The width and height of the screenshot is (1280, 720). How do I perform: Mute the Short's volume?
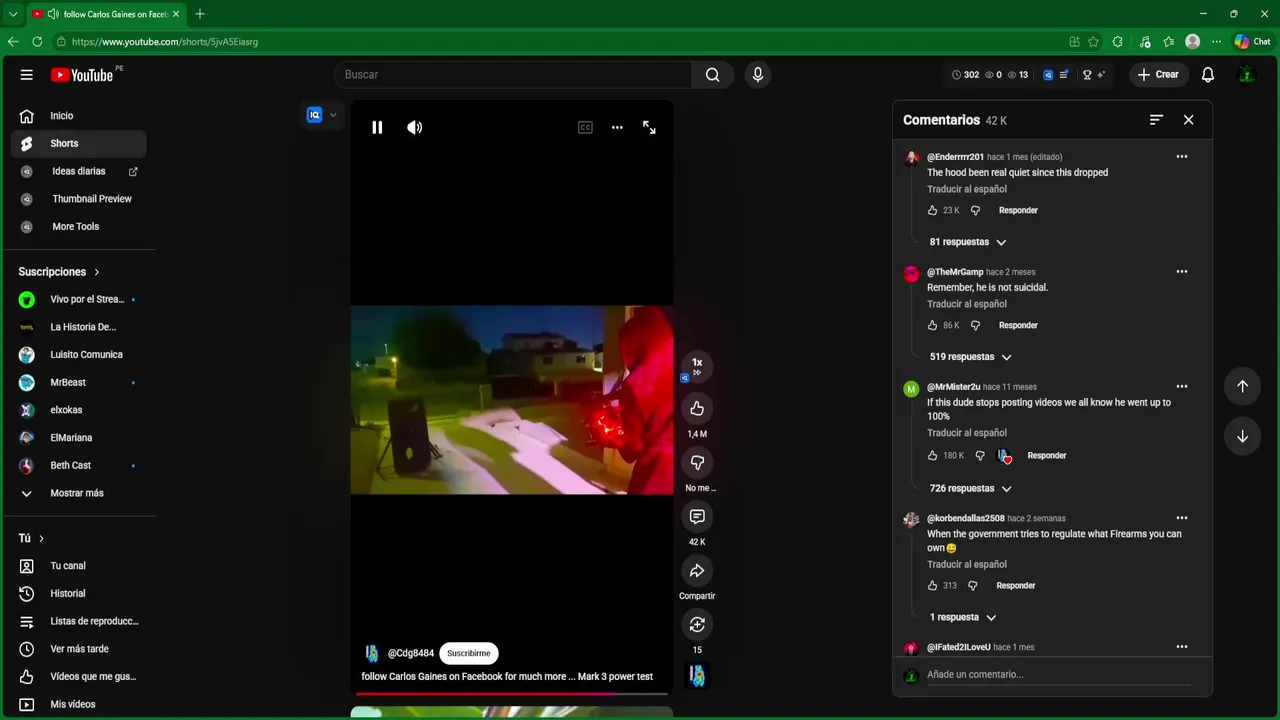[414, 128]
